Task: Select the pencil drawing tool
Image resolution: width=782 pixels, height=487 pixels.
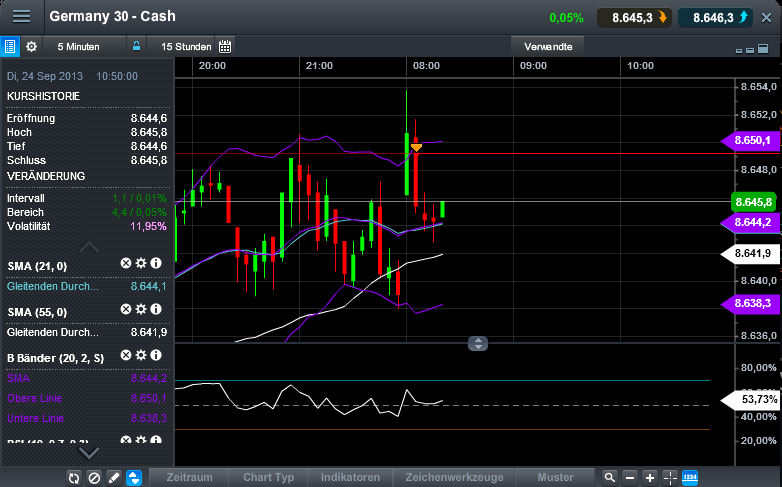Action: tap(114, 478)
